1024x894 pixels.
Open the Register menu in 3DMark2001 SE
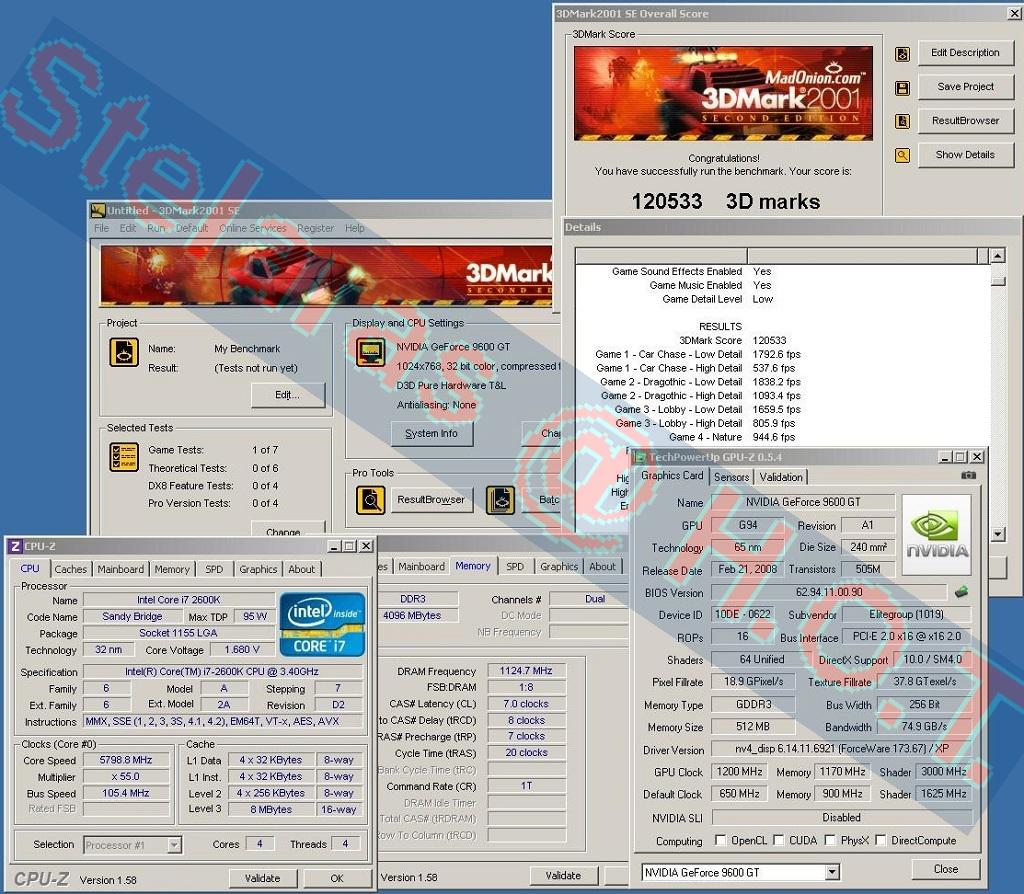point(315,228)
